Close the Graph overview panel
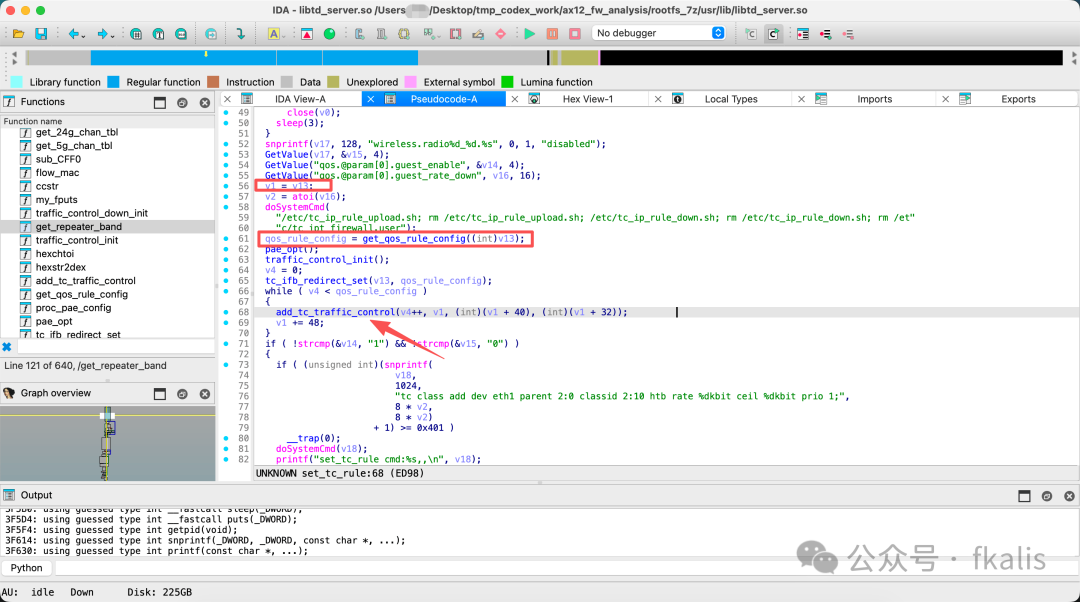Image resolution: width=1080 pixels, height=602 pixels. pyautogui.click(x=205, y=394)
